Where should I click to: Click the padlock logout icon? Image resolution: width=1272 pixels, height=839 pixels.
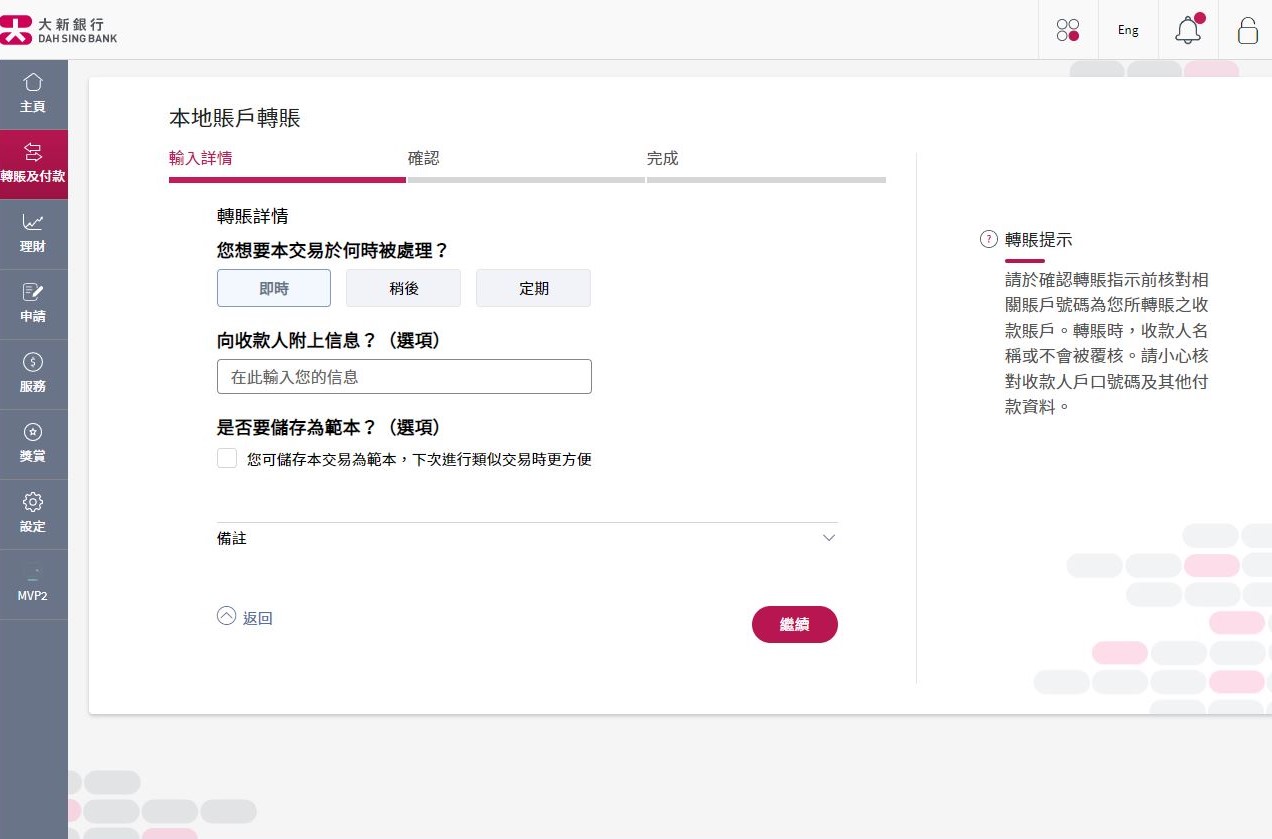pyautogui.click(x=1247, y=30)
